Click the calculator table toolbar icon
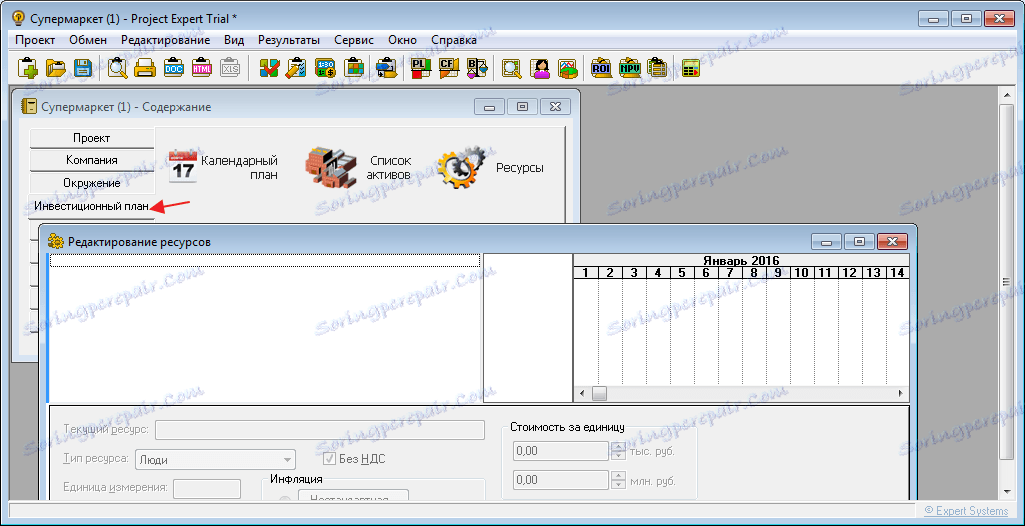This screenshot has height=526, width=1025. (690, 69)
